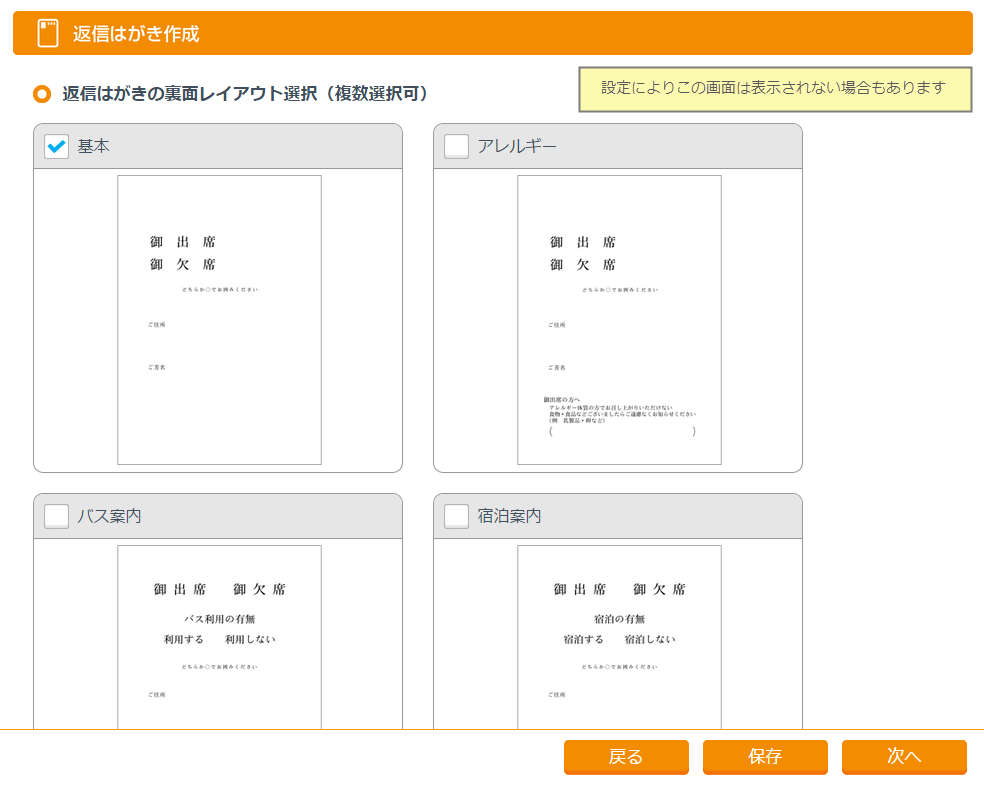Proceed with the 次へ button

(x=904, y=757)
